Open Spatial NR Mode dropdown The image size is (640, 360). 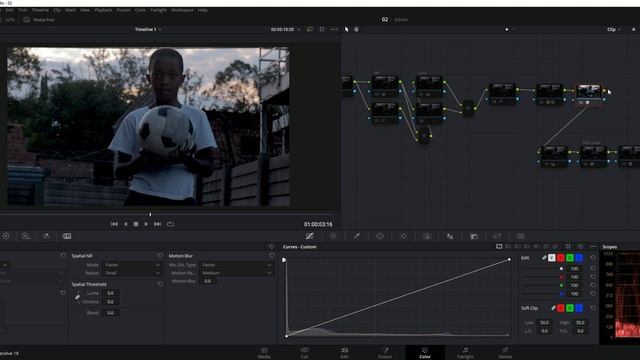(x=132, y=265)
